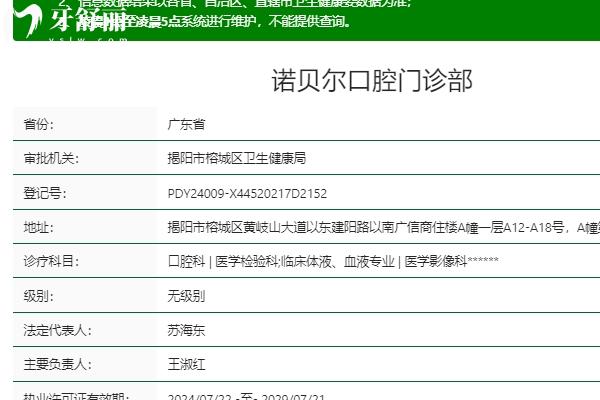
Task: Click the 口腔科 医学检验科 departments value
Action: pyautogui.click(x=333, y=261)
